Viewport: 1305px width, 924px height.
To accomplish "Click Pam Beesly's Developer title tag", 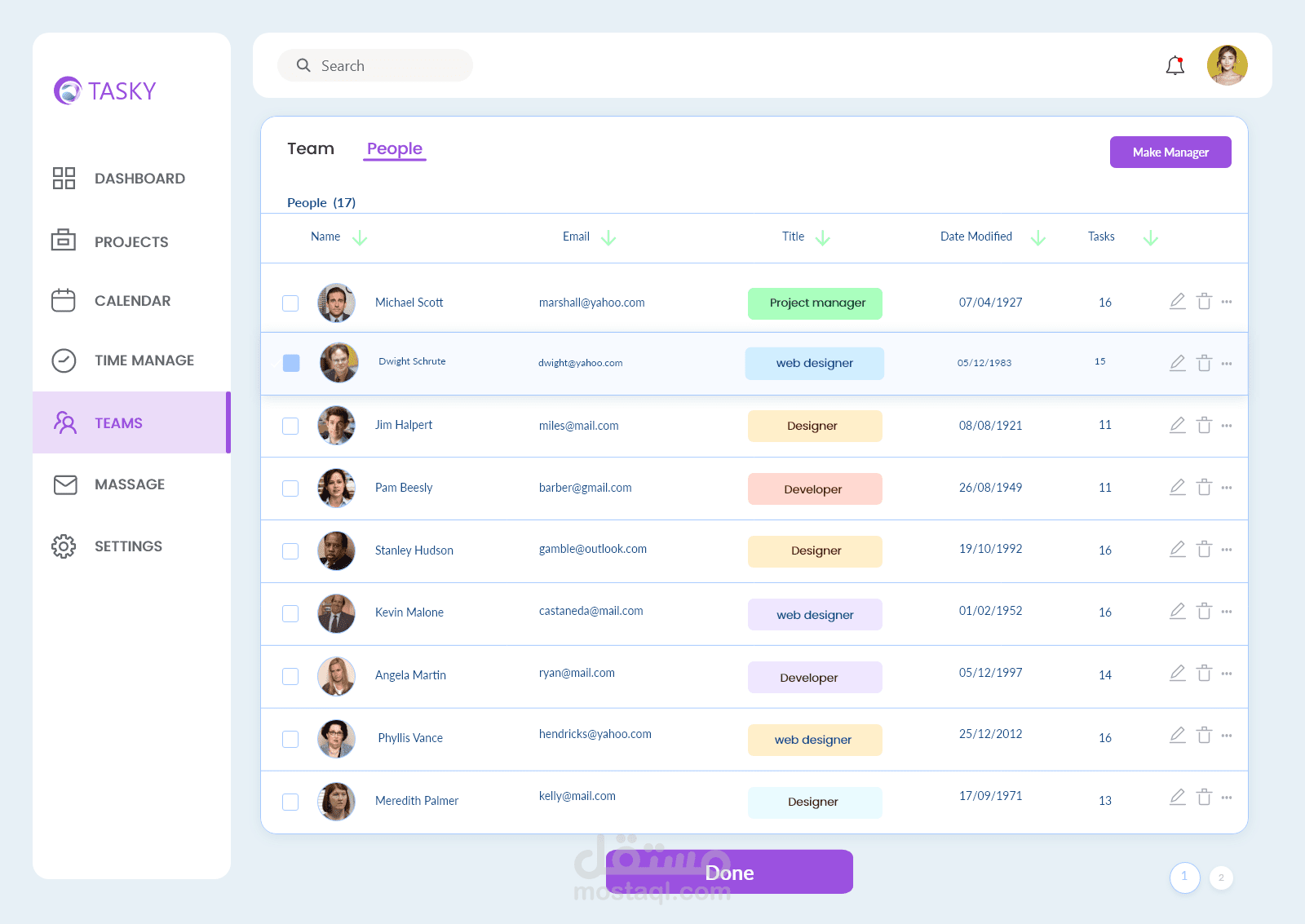I will pyautogui.click(x=815, y=489).
